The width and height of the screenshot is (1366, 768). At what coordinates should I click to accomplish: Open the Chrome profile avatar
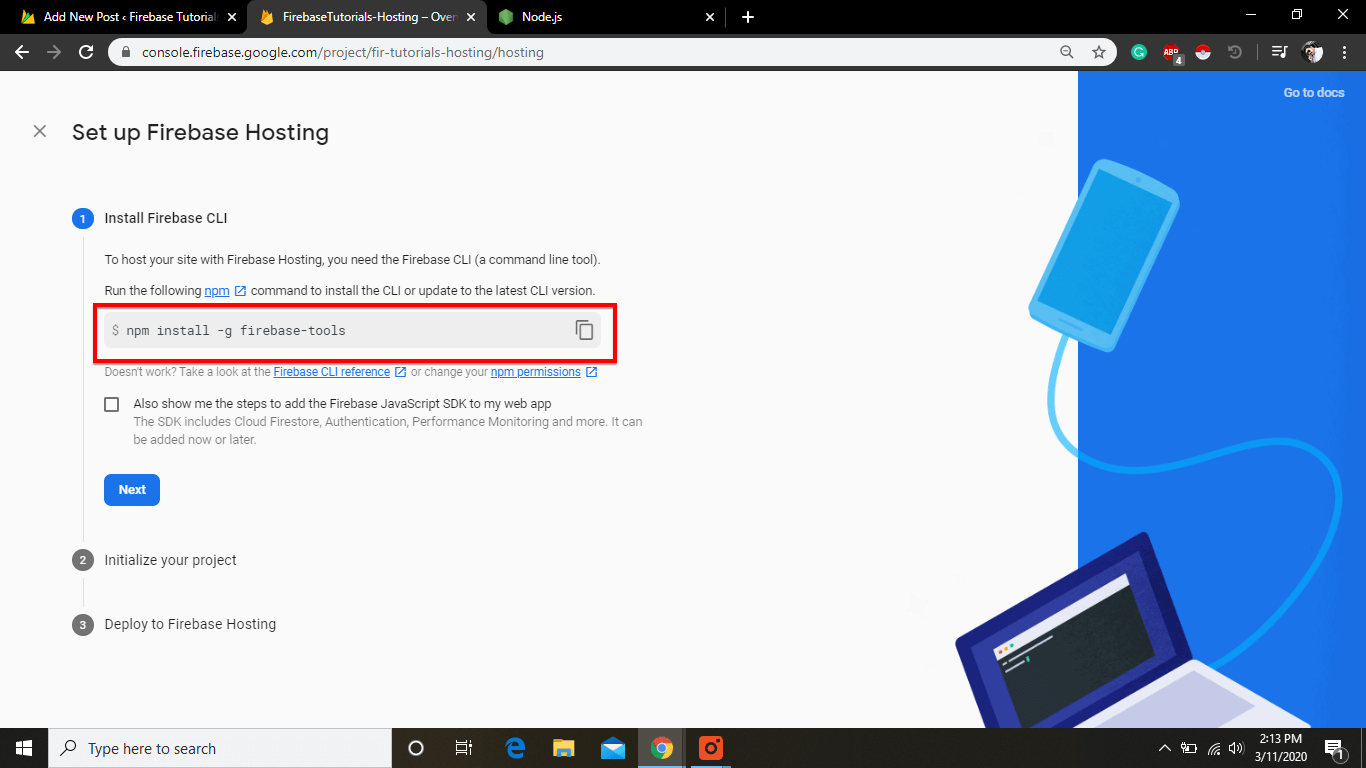(x=1312, y=52)
